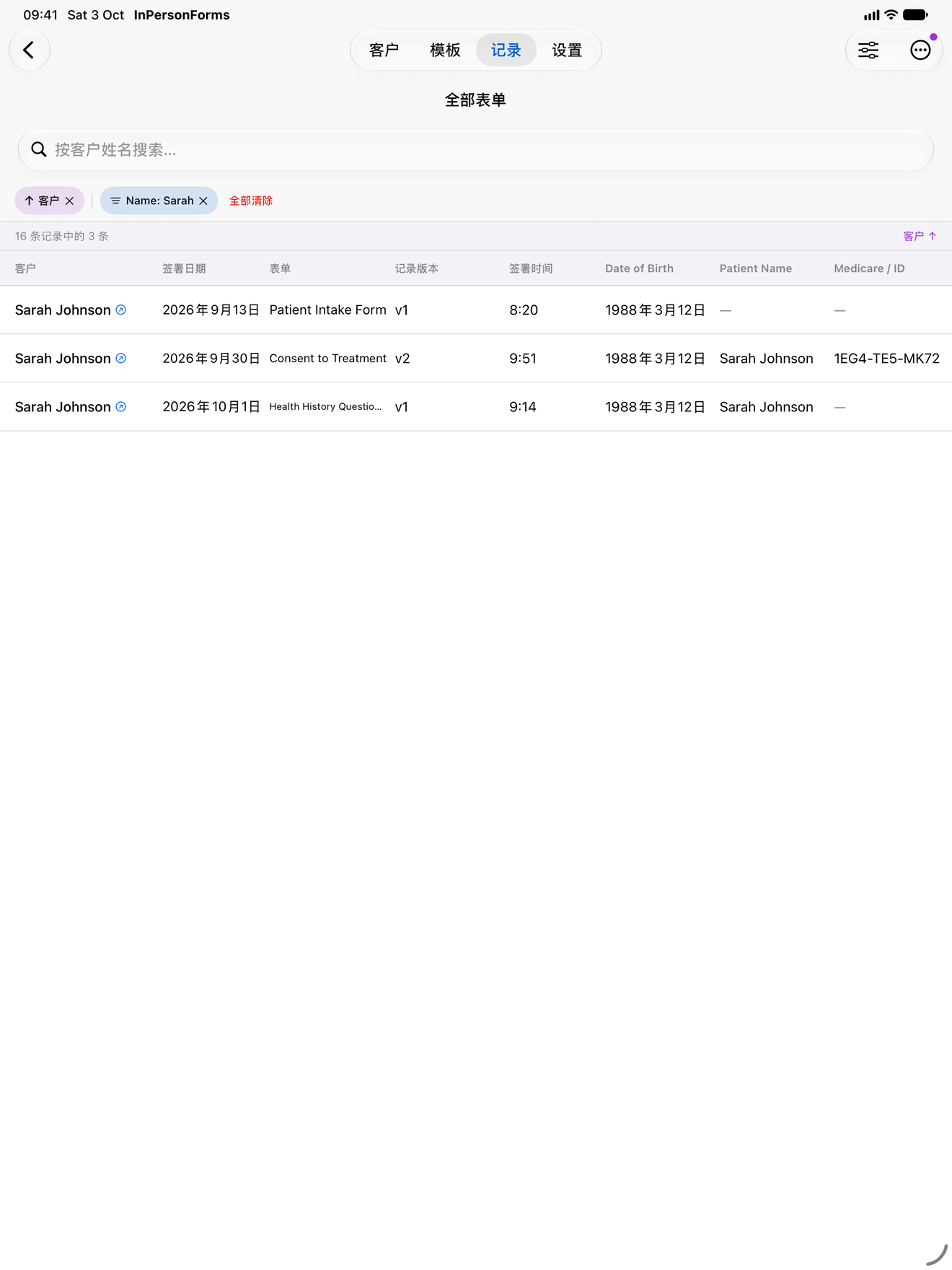Open the Patient Intake Form record

tap(327, 310)
